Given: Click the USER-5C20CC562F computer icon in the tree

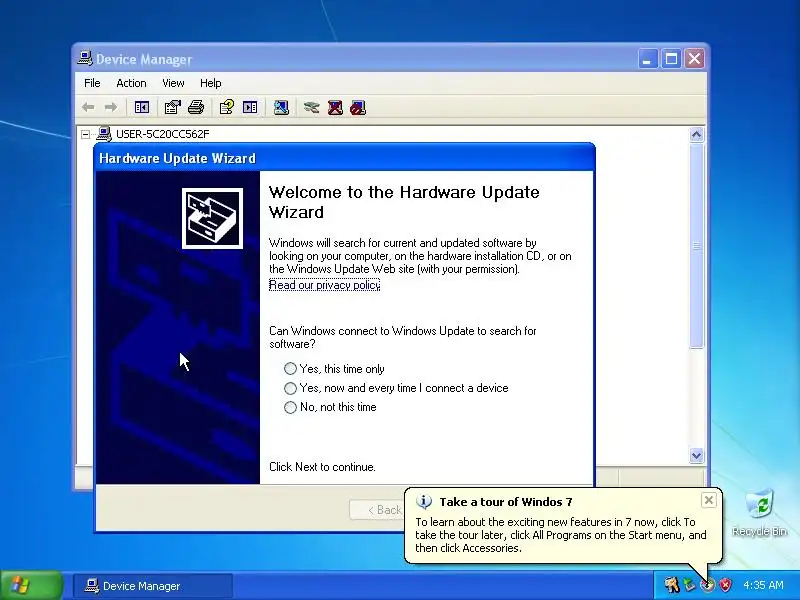Looking at the screenshot, I should [104, 134].
